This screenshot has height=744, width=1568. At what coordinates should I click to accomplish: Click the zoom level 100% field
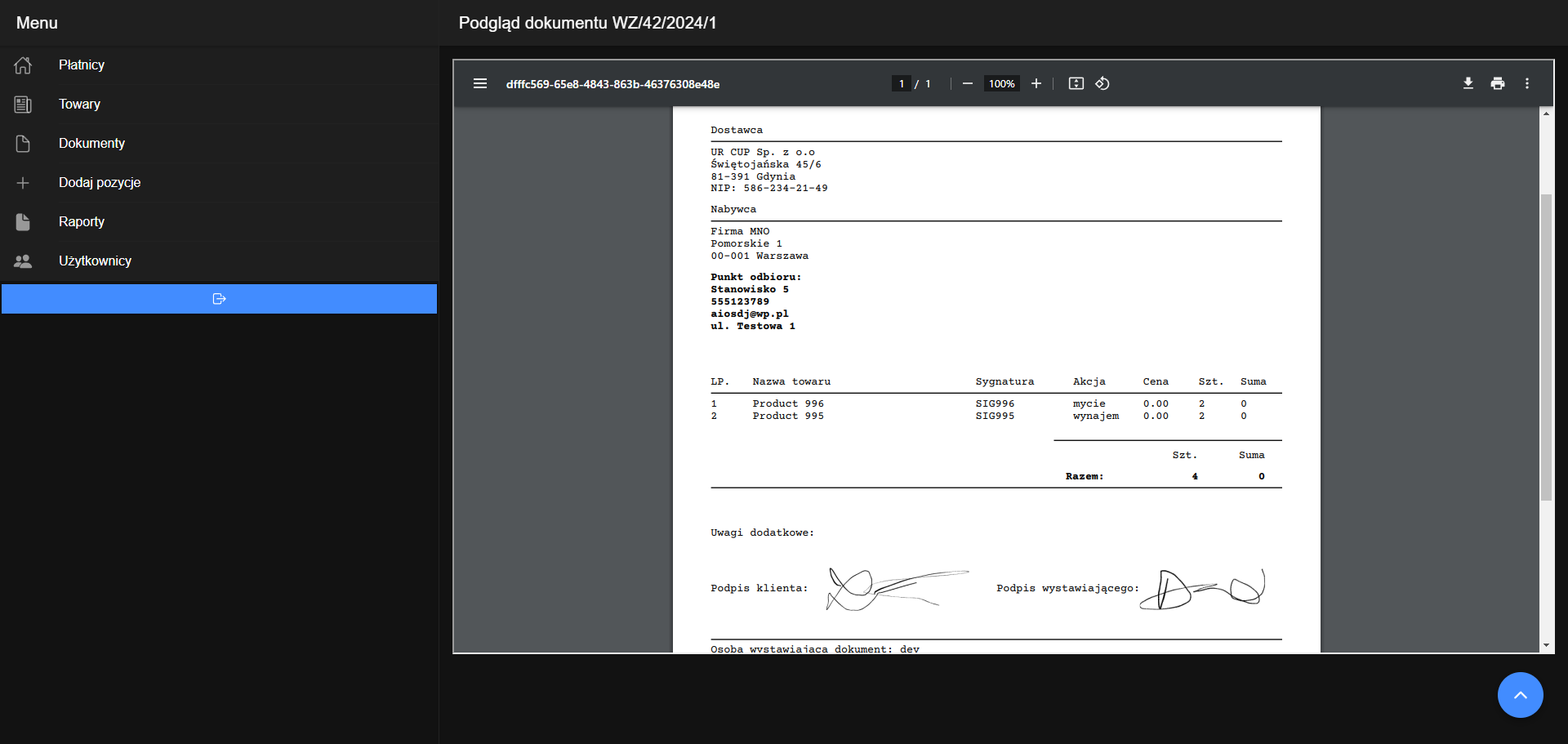click(1001, 83)
